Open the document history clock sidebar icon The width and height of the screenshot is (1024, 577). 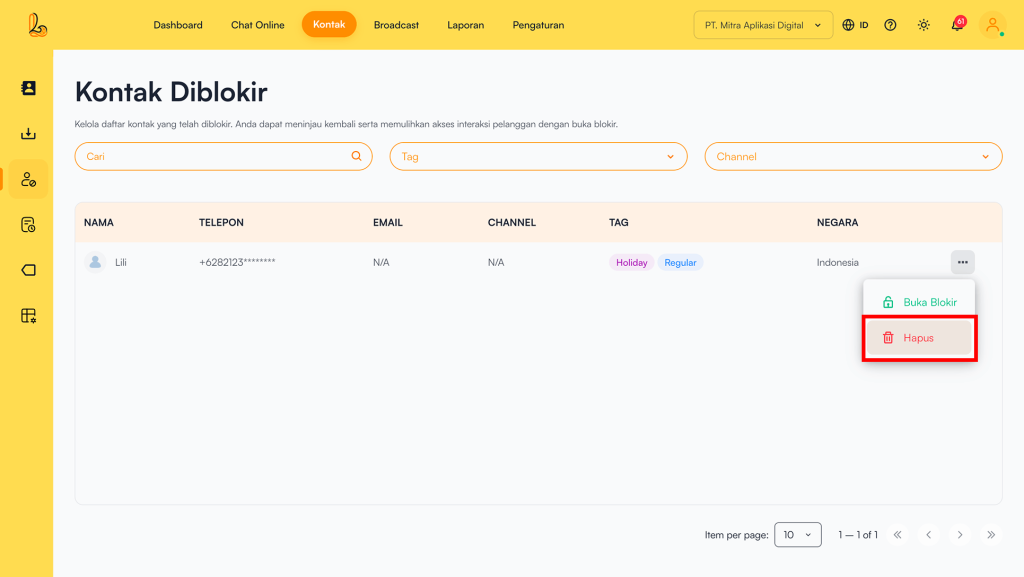tap(28, 225)
